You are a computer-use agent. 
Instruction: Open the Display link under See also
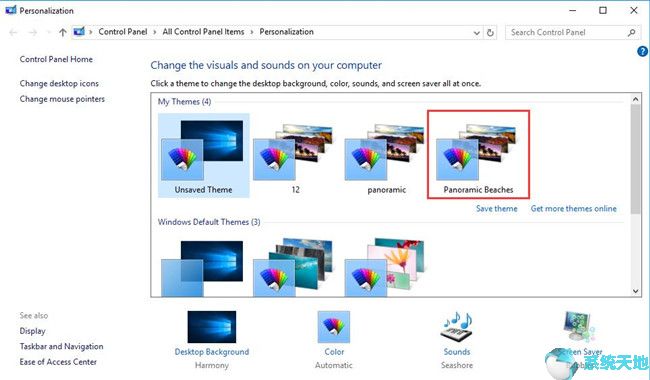pos(32,331)
